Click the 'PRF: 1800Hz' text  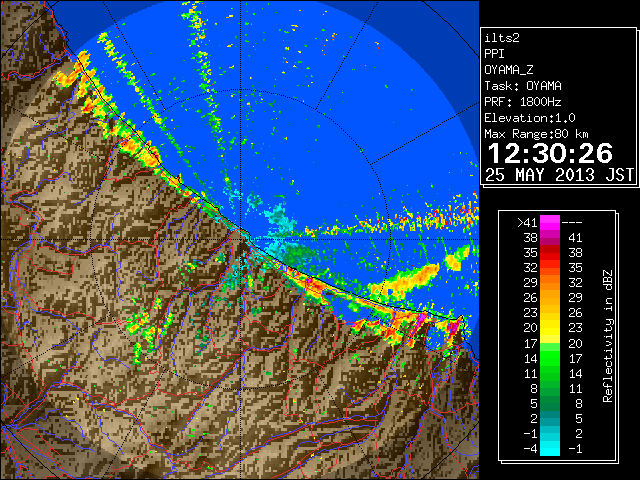(x=523, y=102)
